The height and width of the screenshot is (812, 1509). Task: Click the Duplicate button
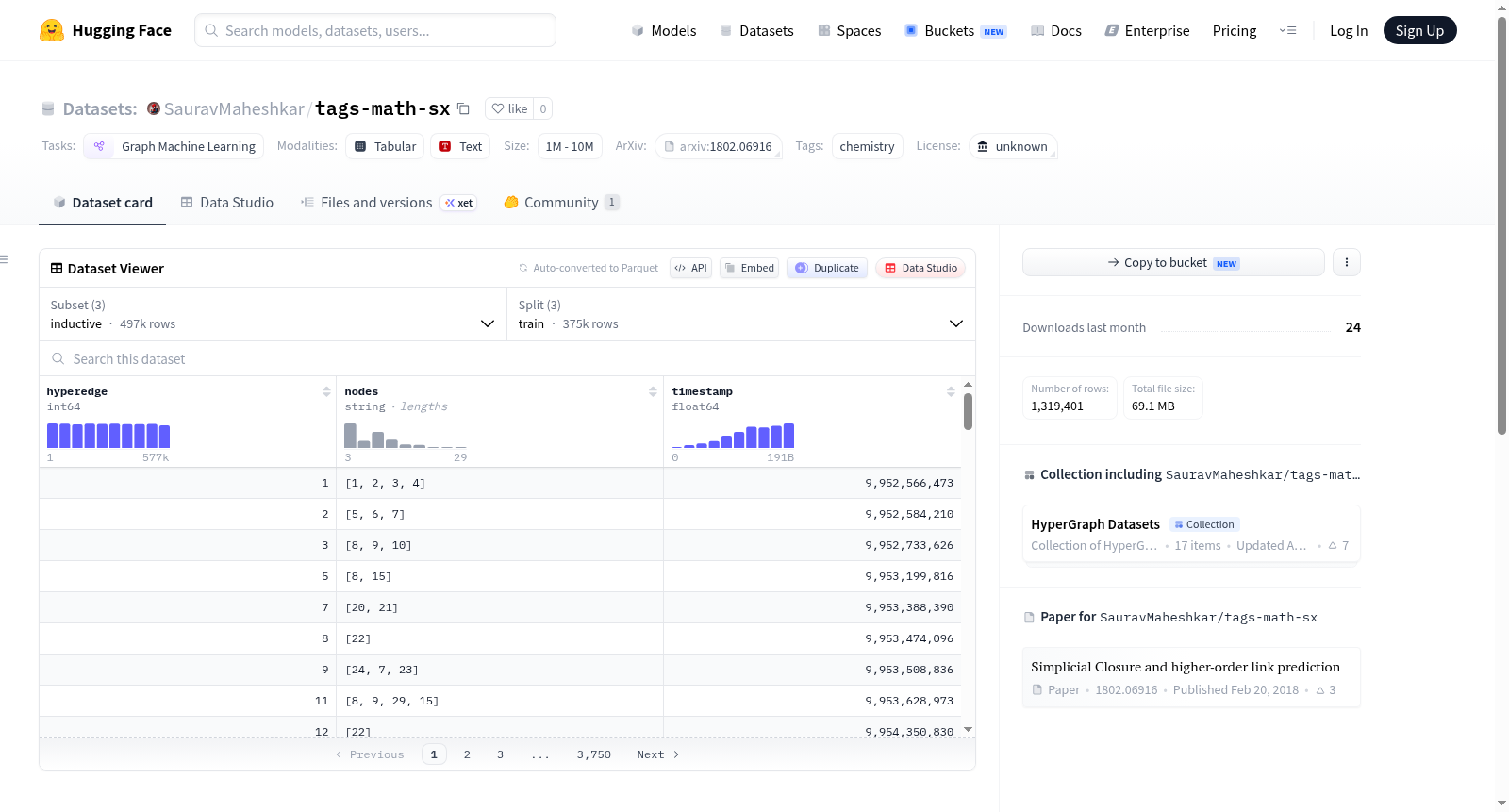[826, 268]
